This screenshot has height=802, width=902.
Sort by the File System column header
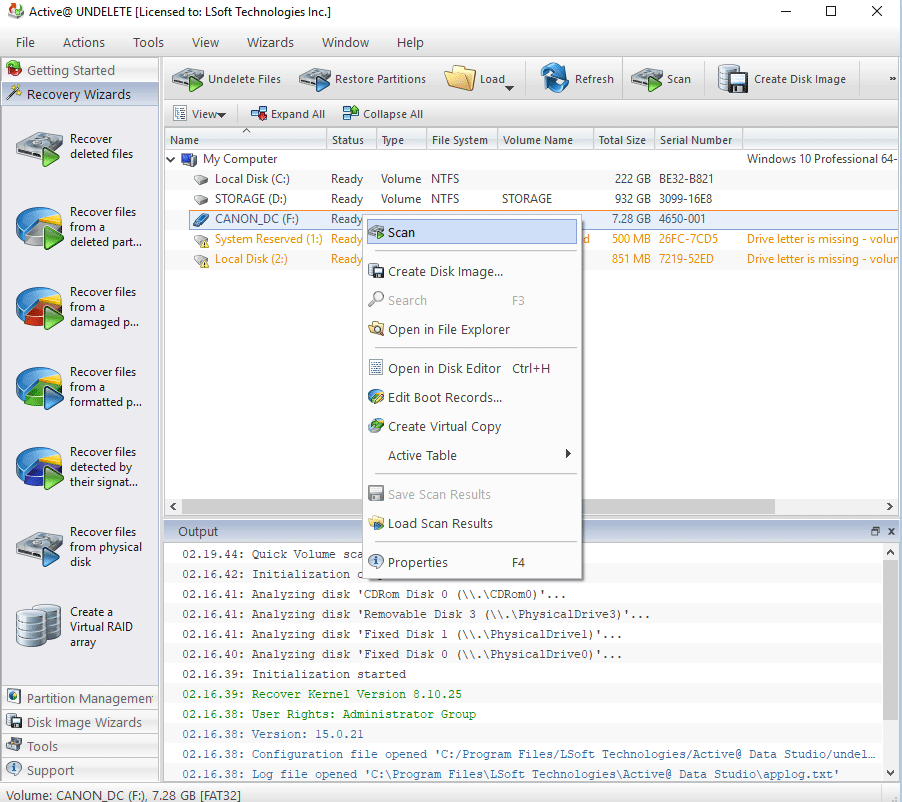(462, 140)
